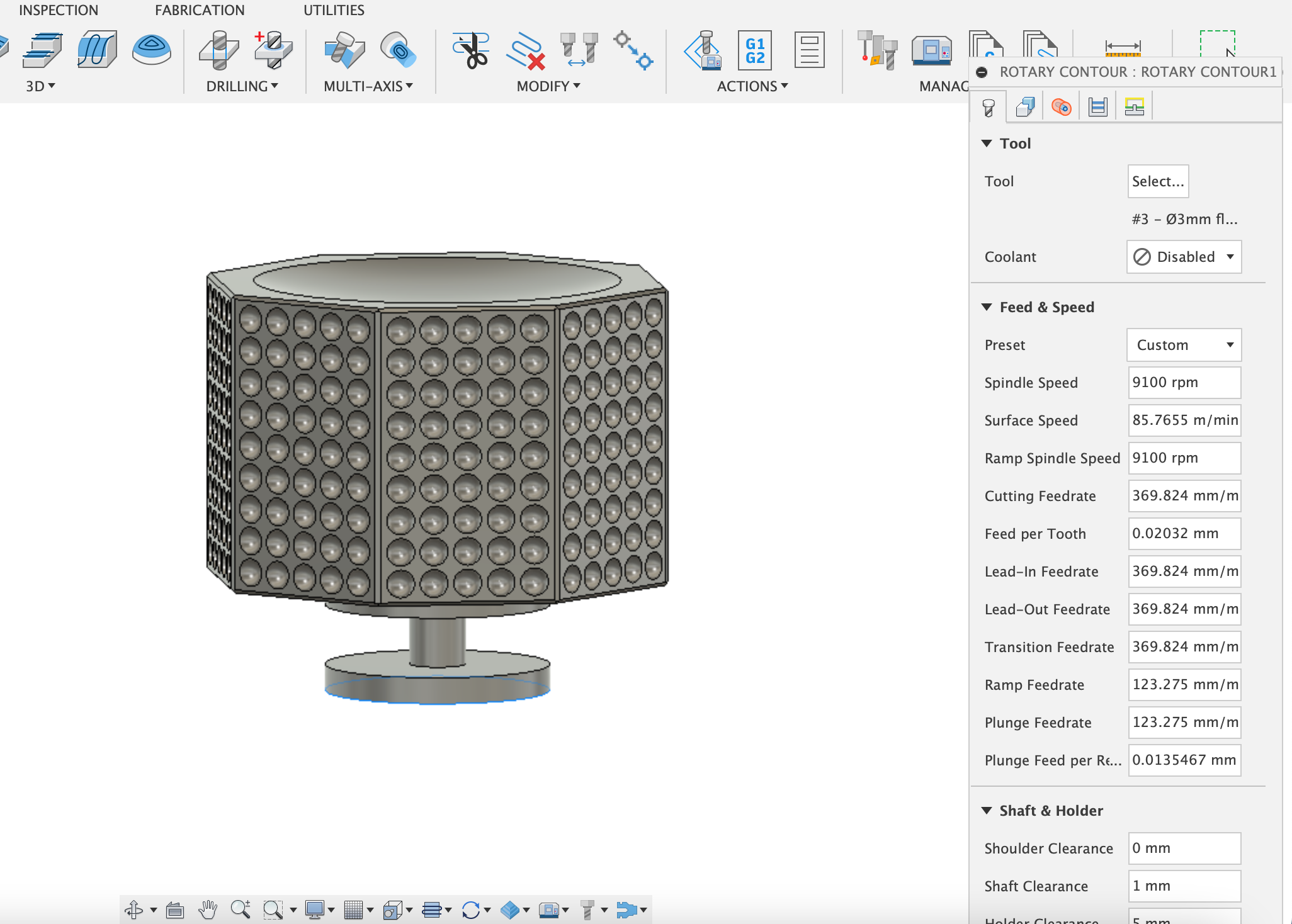
Task: Open the Simulate action icon
Action: (x=703, y=50)
